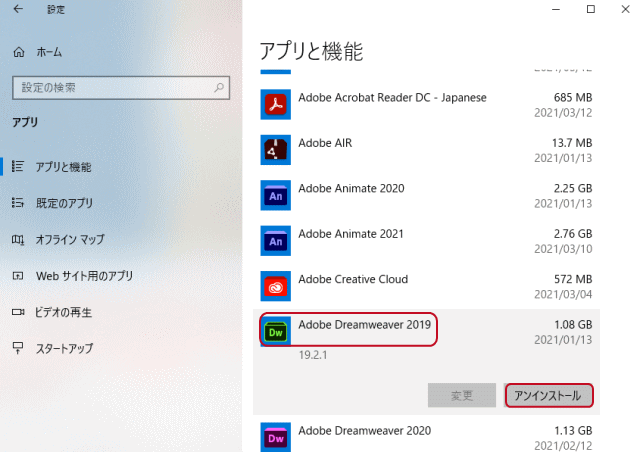Click the 13.7 MB size value
640x452 pixels.
tap(572, 143)
